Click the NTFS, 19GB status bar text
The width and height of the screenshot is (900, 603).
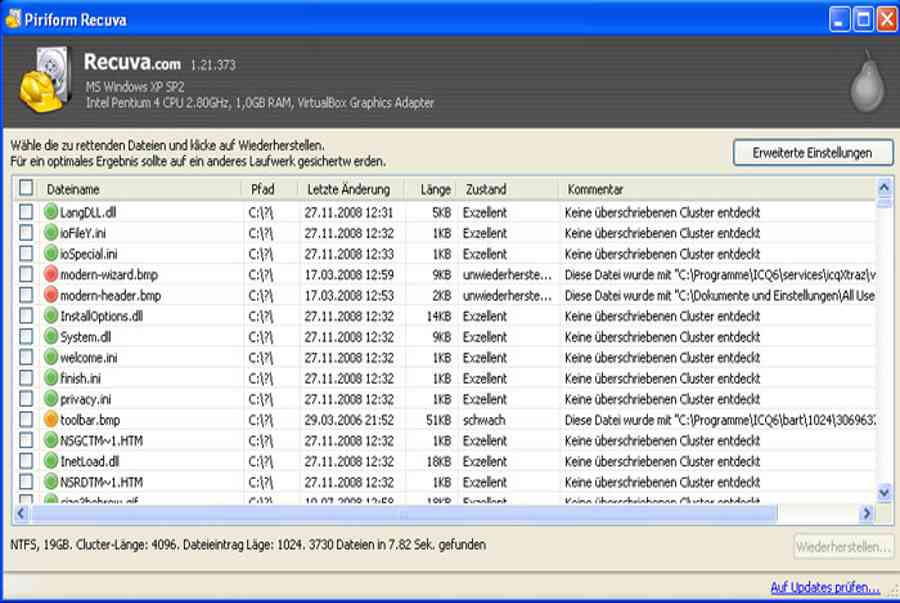(x=248, y=544)
